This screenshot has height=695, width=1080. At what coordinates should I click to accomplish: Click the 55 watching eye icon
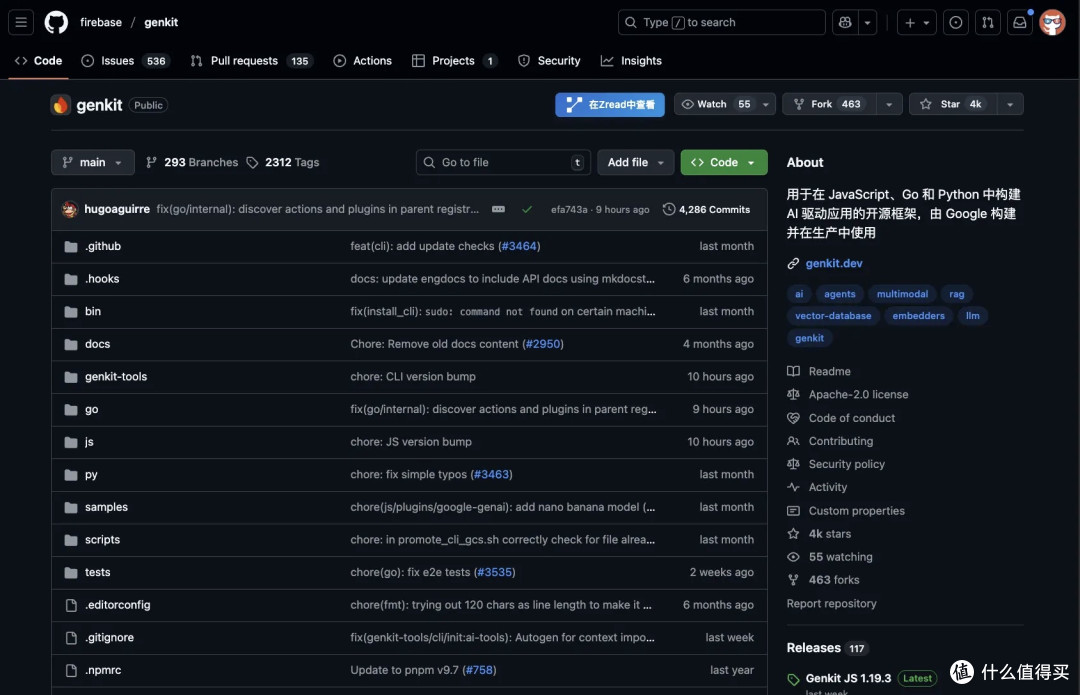793,557
